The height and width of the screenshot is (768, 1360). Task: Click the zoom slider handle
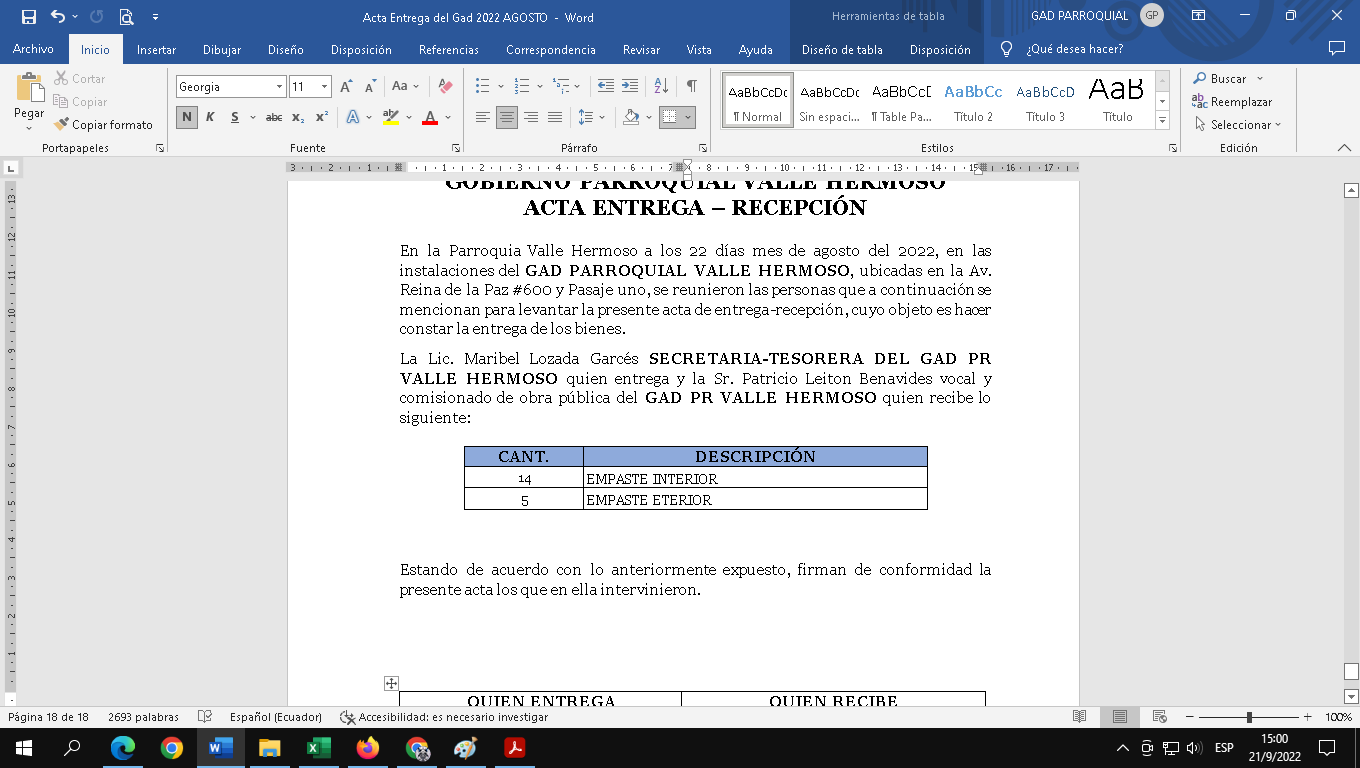point(1249,717)
